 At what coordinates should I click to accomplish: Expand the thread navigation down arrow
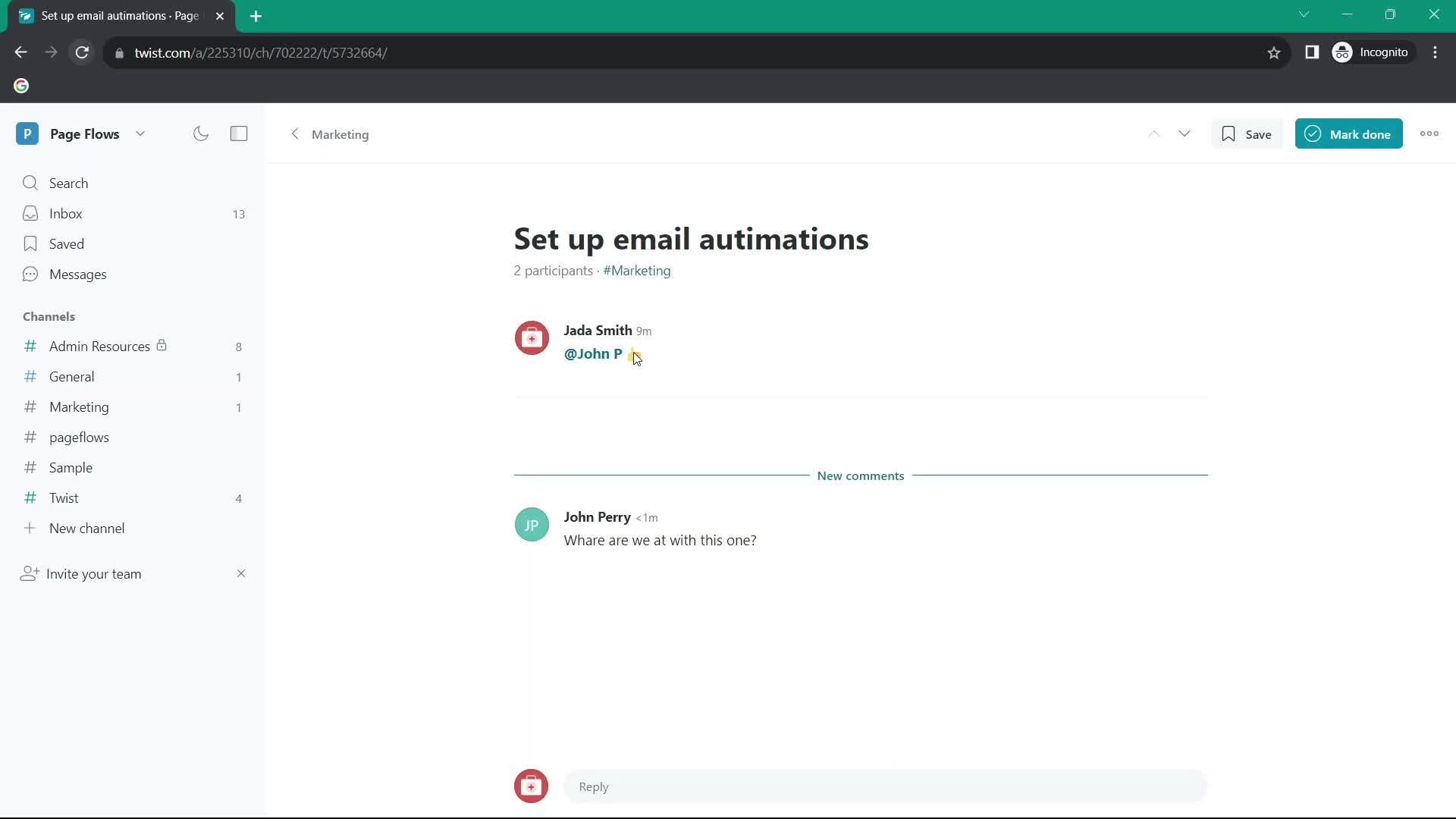pos(1184,133)
